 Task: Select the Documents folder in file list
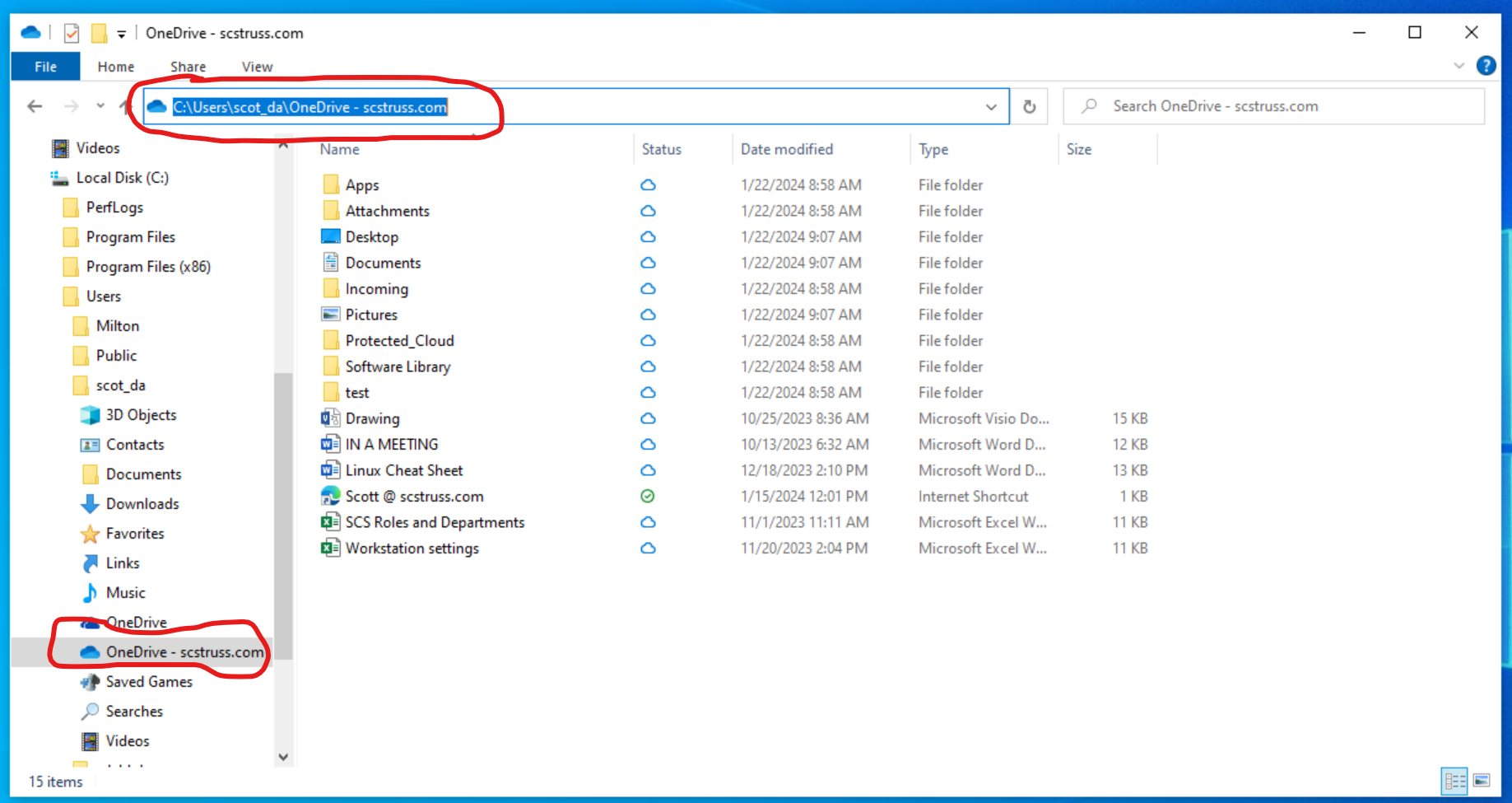(383, 263)
